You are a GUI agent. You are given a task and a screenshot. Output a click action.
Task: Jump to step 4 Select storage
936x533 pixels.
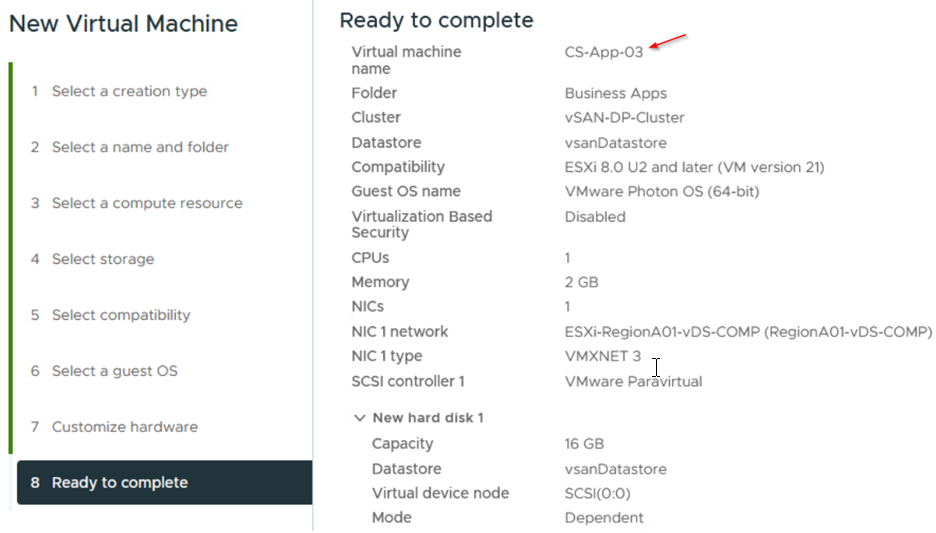point(93,260)
